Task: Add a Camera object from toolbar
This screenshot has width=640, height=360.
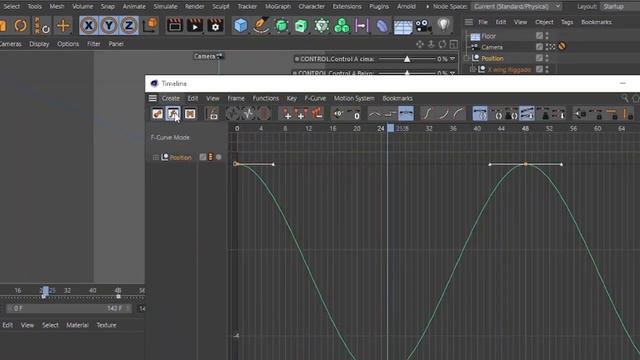Action: click(x=423, y=26)
